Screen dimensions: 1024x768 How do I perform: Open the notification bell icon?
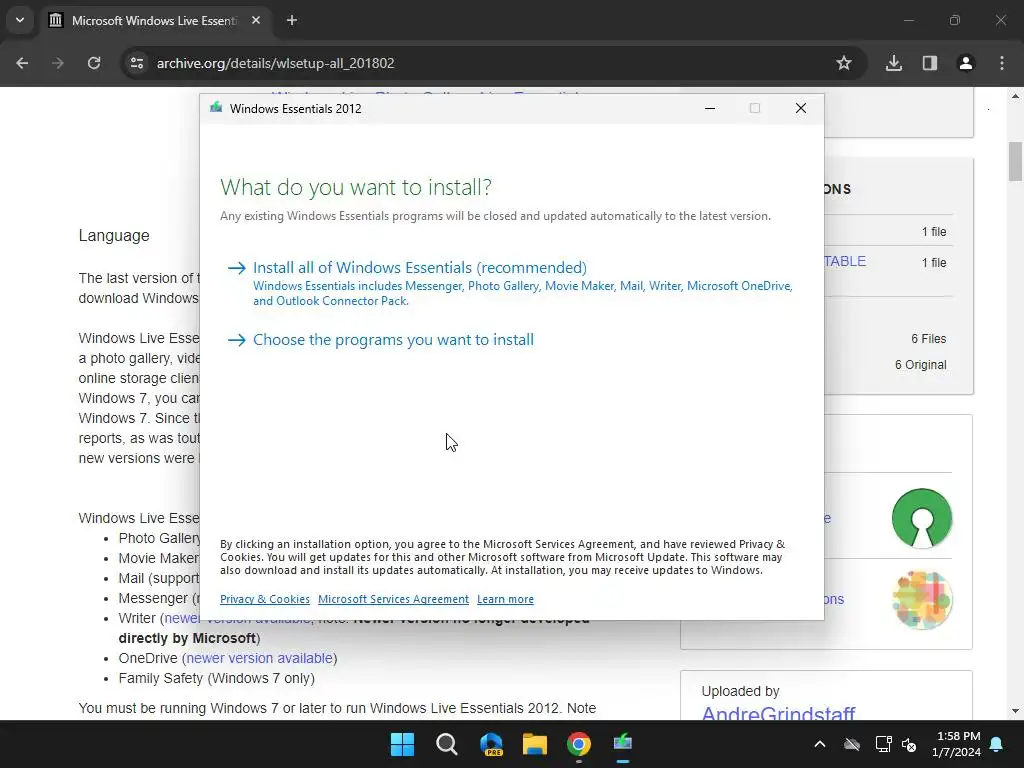coord(996,744)
